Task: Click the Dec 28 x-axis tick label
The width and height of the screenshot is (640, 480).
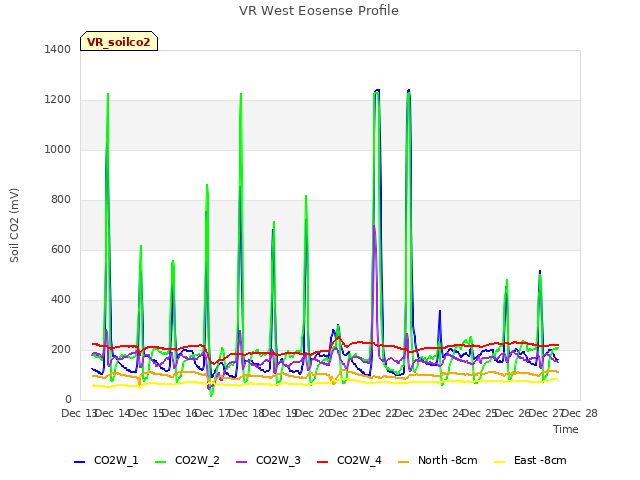Action: [x=580, y=413]
